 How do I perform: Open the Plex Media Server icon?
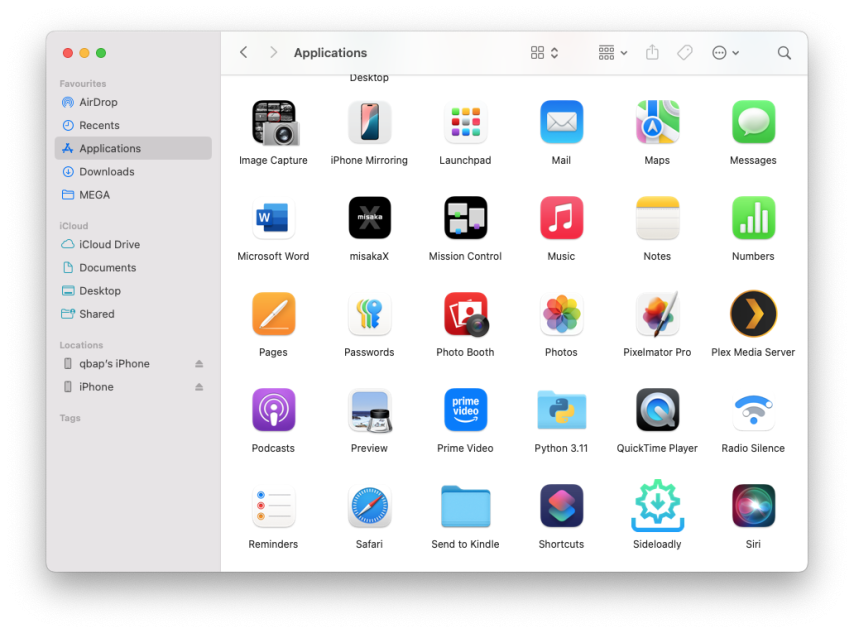point(753,314)
